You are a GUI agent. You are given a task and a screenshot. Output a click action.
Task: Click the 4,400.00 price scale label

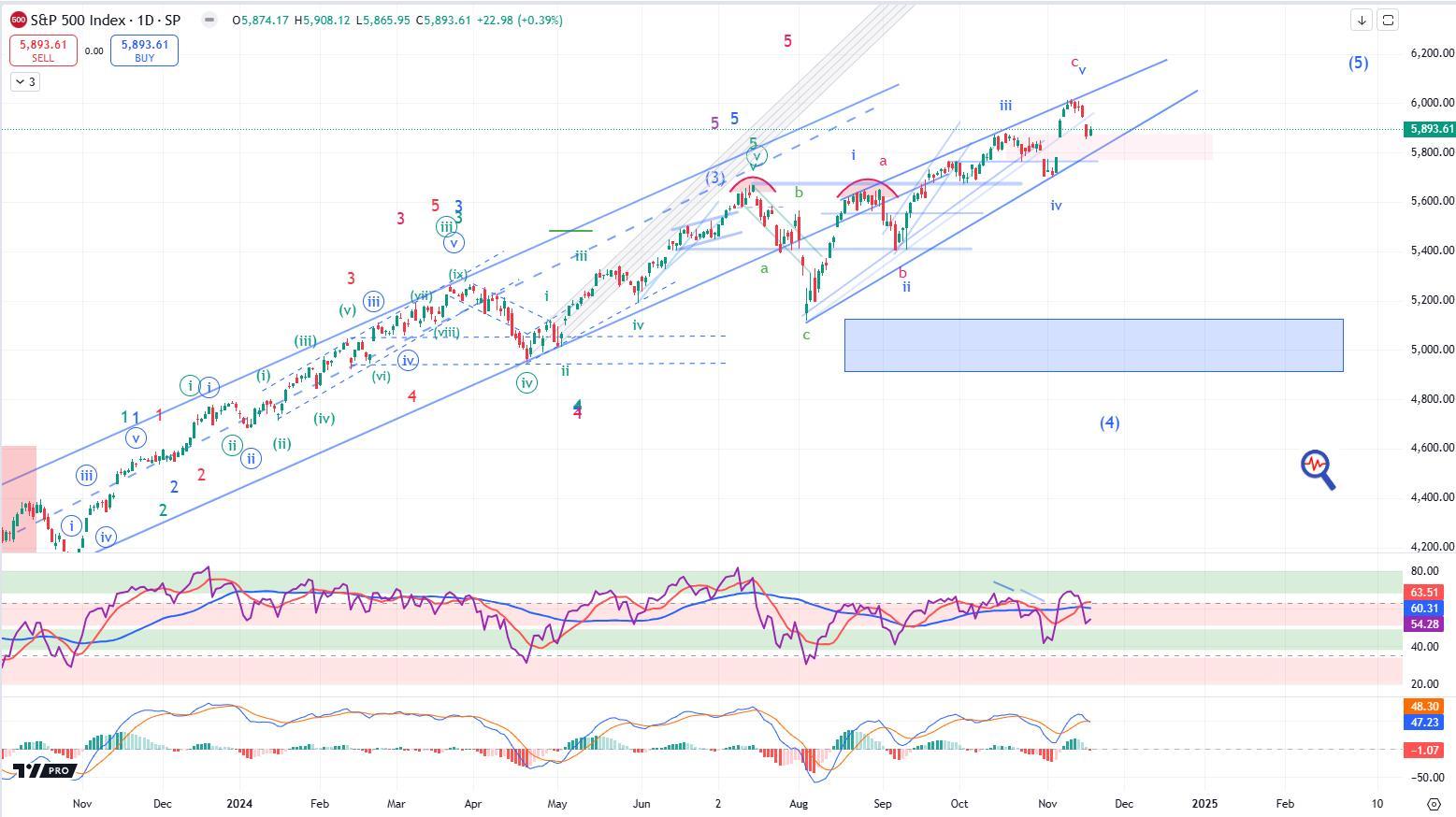pos(1432,497)
